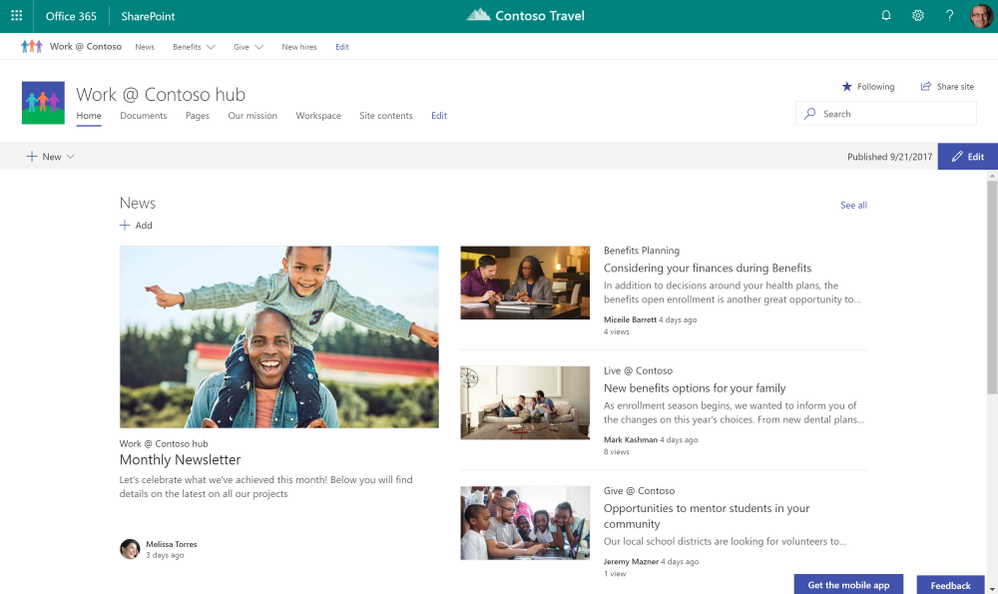
Task: Click the Share site icon
Action: (x=926, y=87)
